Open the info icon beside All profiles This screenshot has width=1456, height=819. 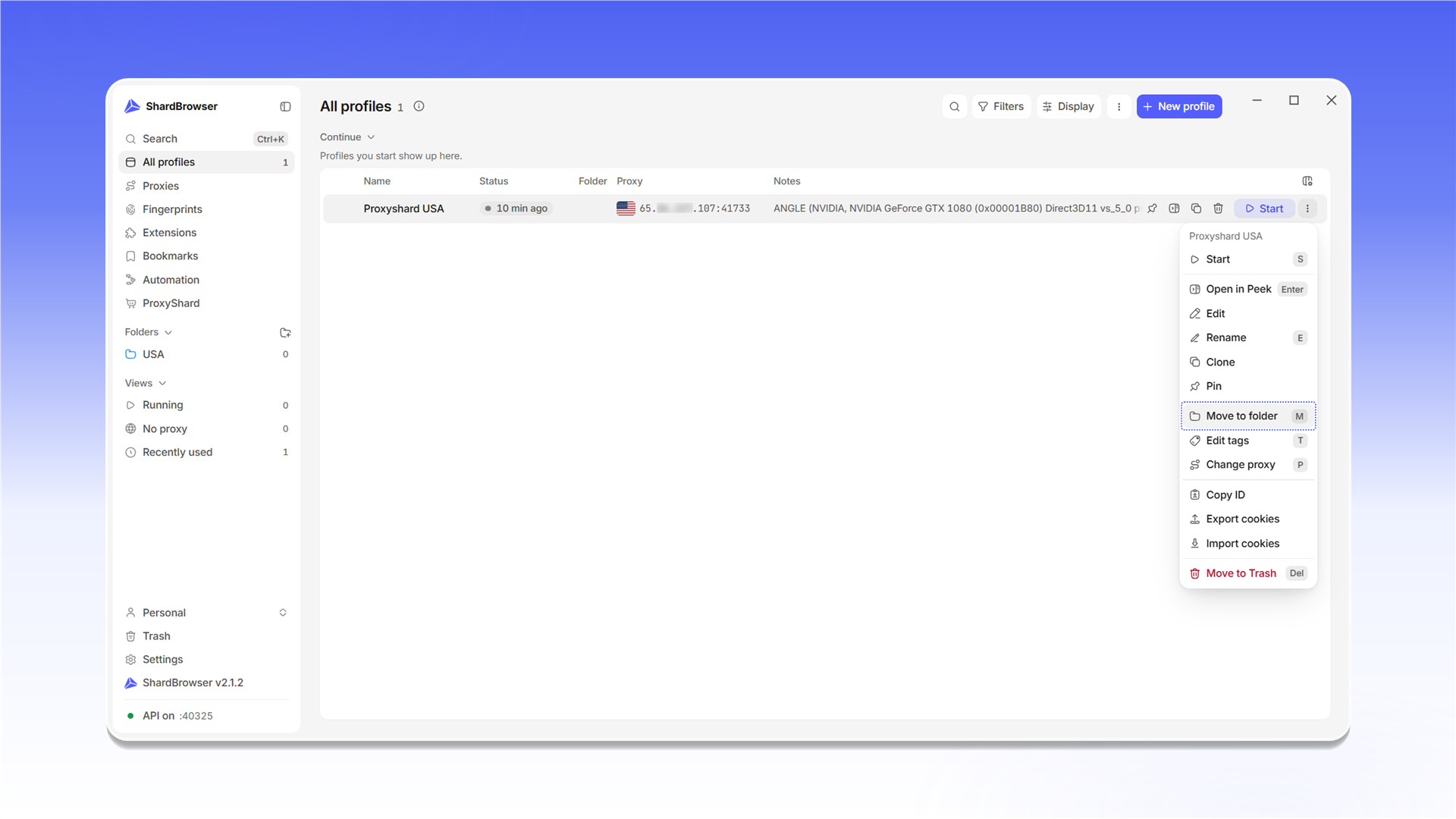419,106
